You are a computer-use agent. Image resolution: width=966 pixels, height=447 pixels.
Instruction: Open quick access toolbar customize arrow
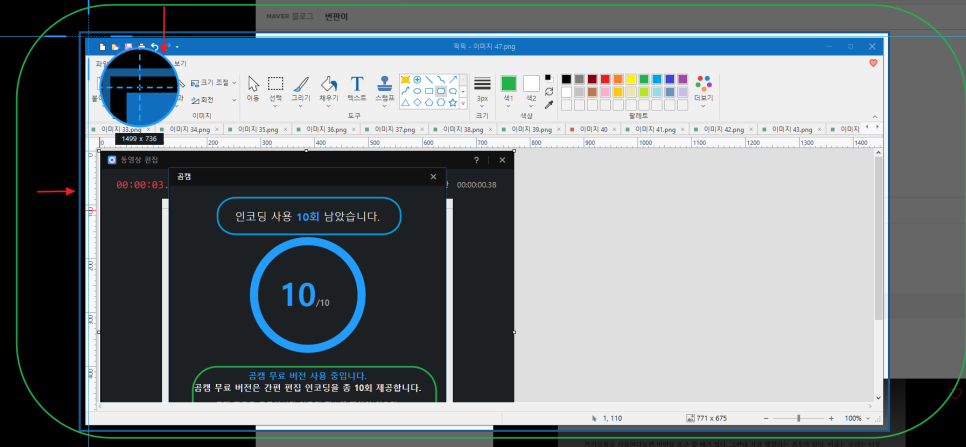177,47
